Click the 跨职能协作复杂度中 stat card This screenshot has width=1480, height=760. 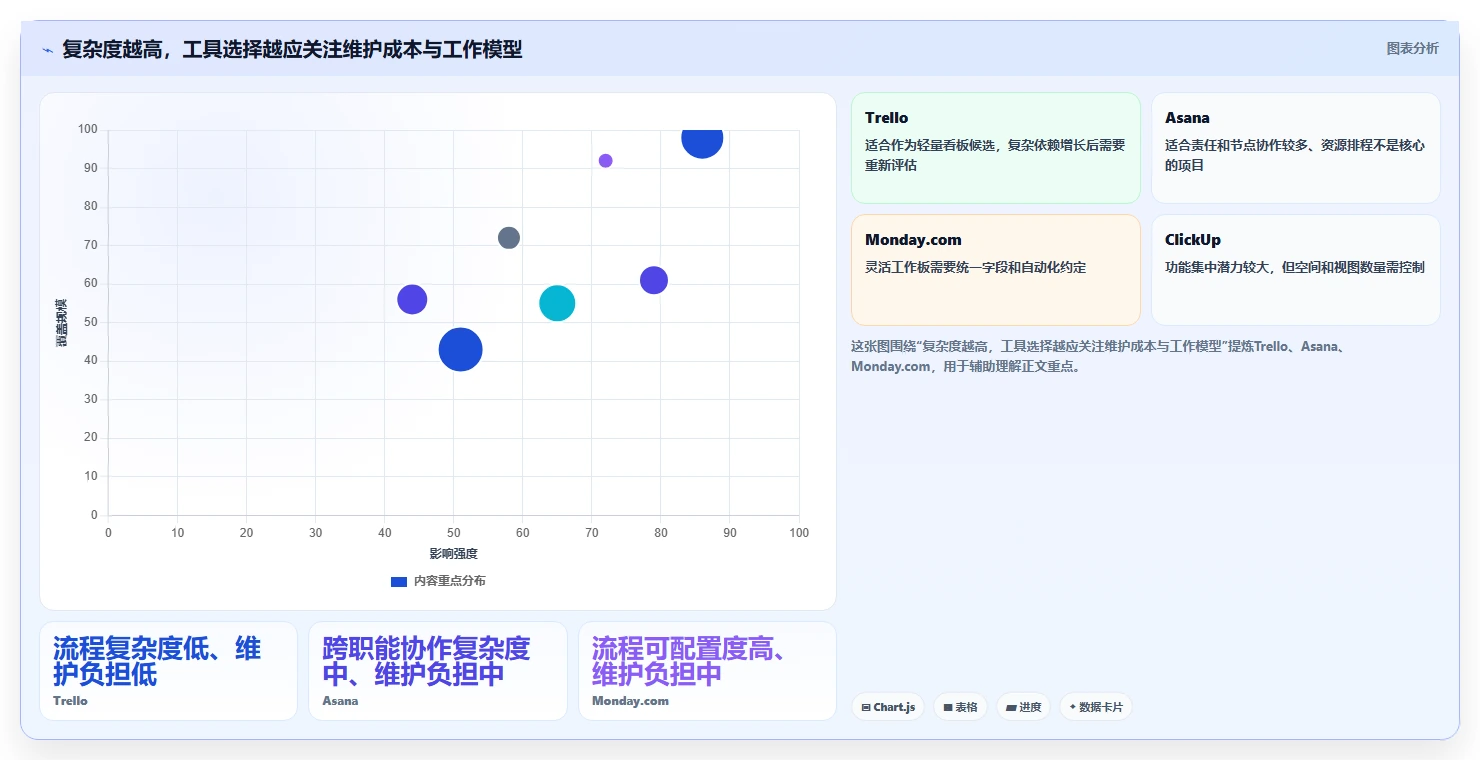tap(438, 671)
